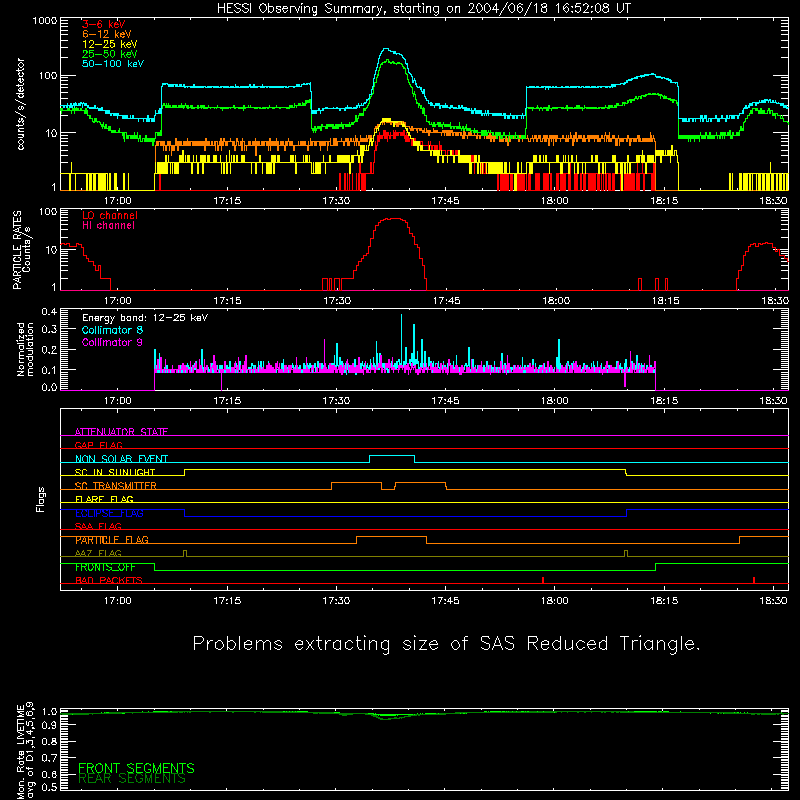
Task: Click '17:15' time label under particle rates plot
Action: (227, 301)
